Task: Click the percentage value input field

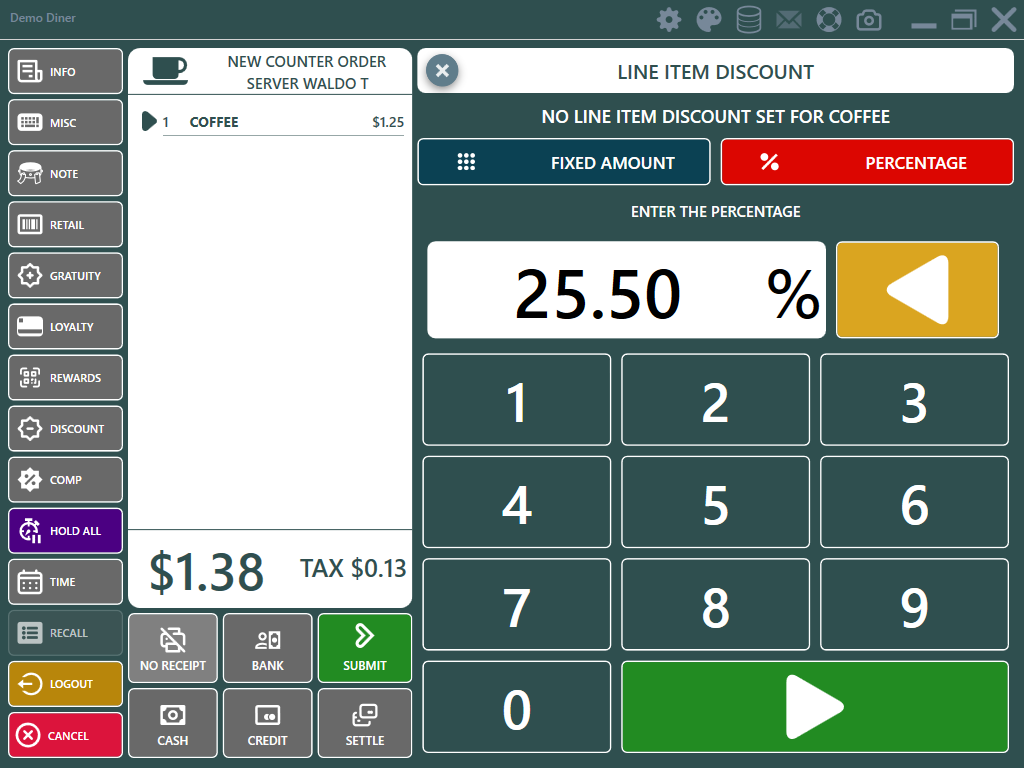Action: (x=626, y=290)
